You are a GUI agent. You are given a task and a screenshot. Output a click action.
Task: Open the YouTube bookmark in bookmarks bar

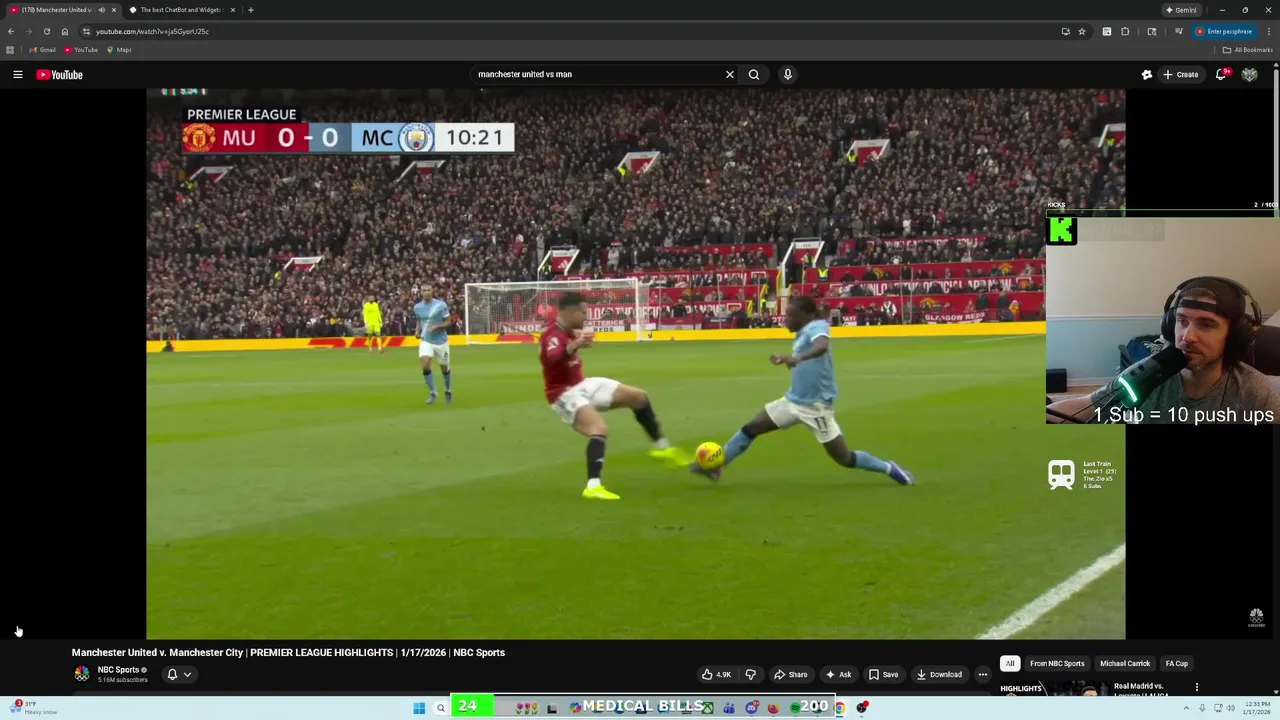point(81,50)
